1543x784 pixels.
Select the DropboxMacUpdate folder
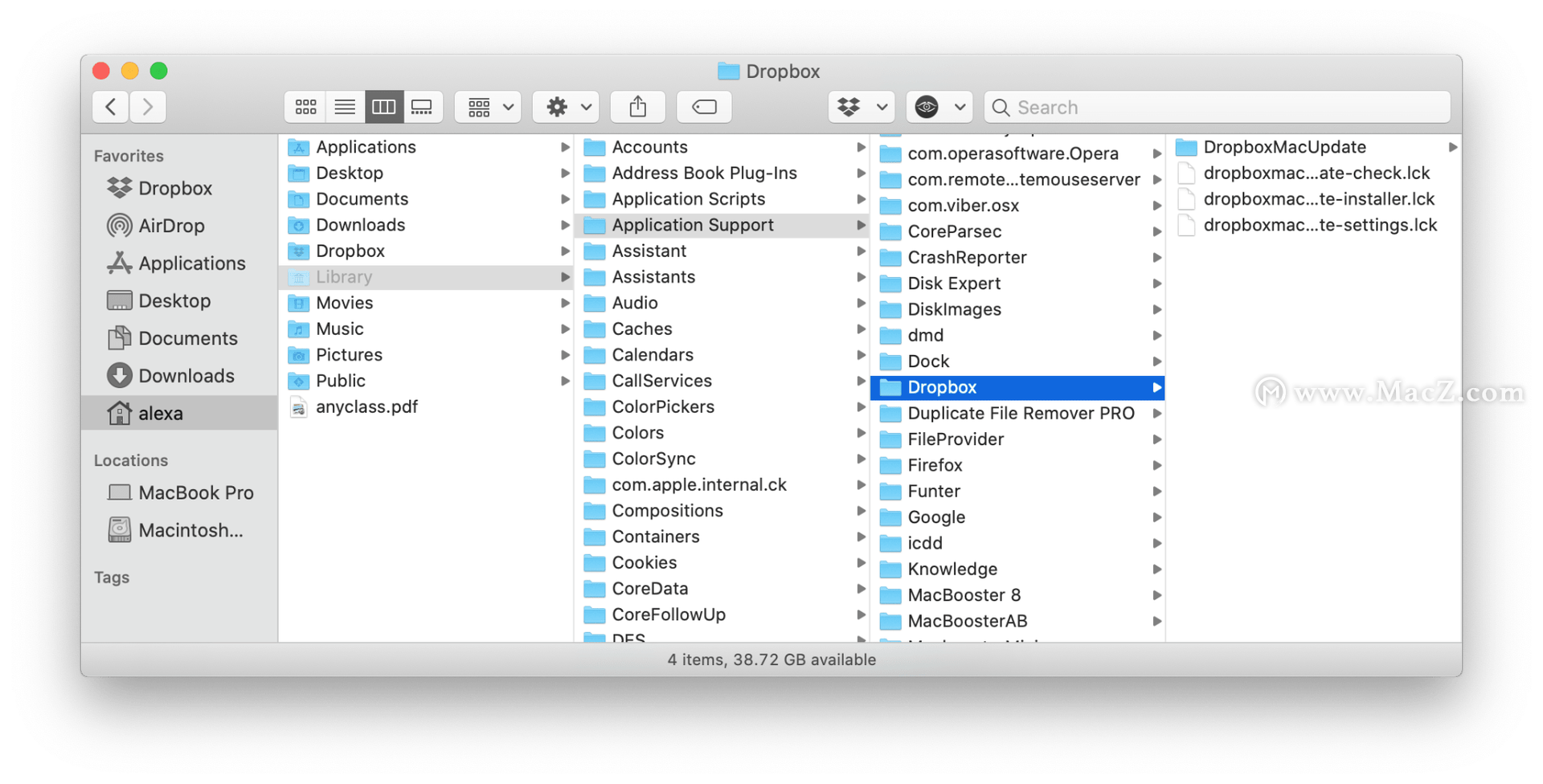pos(1315,147)
